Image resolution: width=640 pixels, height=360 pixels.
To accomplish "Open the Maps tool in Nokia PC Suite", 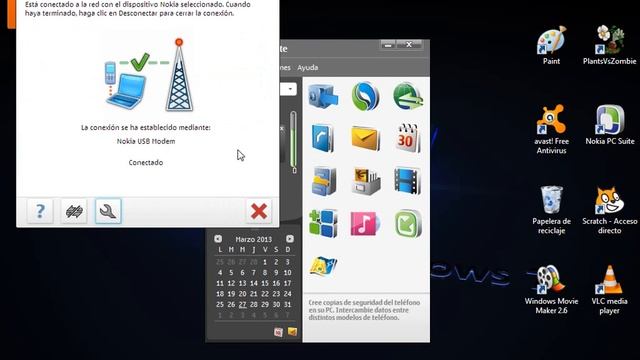I will (323, 266).
